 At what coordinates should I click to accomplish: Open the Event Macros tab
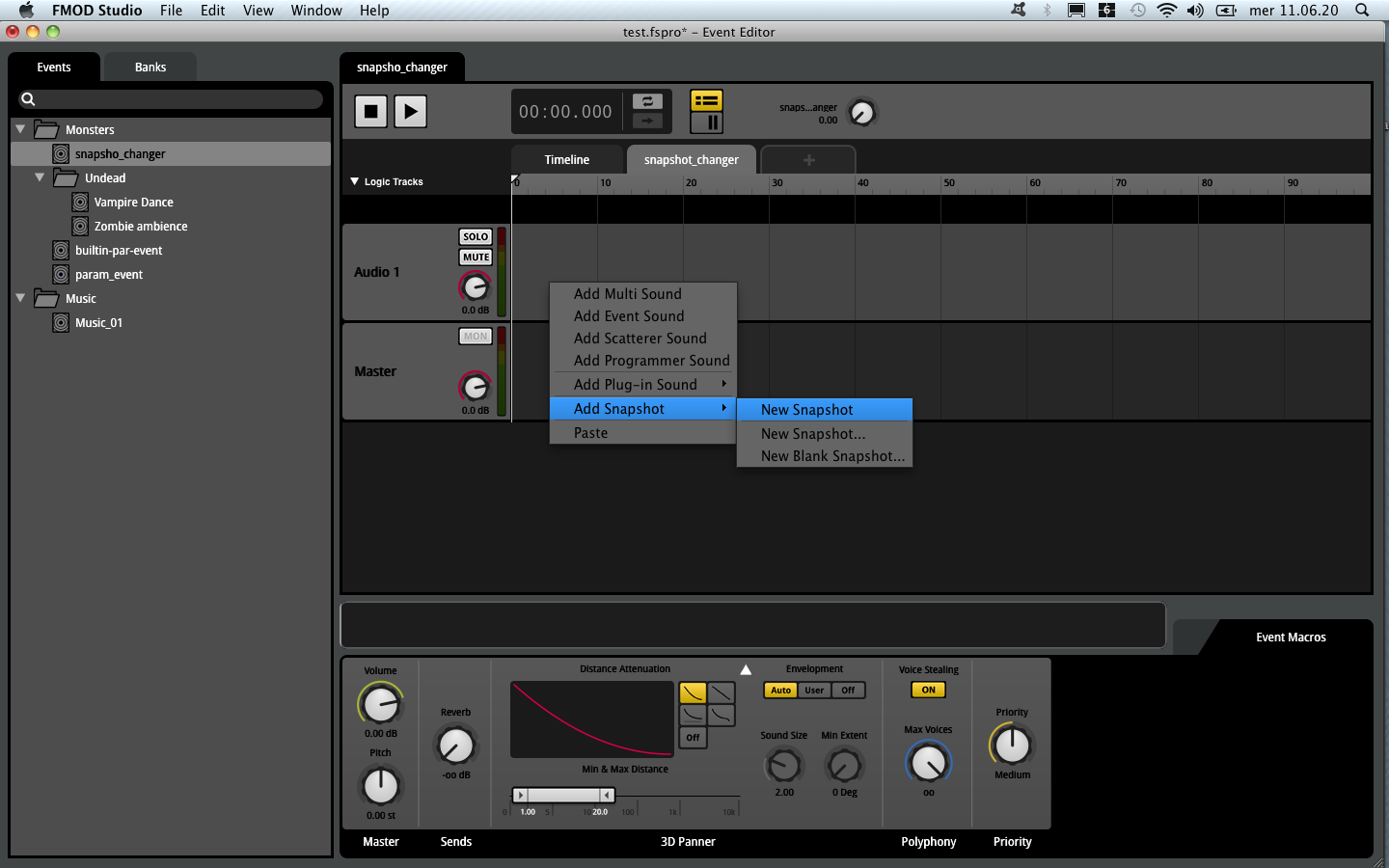click(x=1291, y=637)
